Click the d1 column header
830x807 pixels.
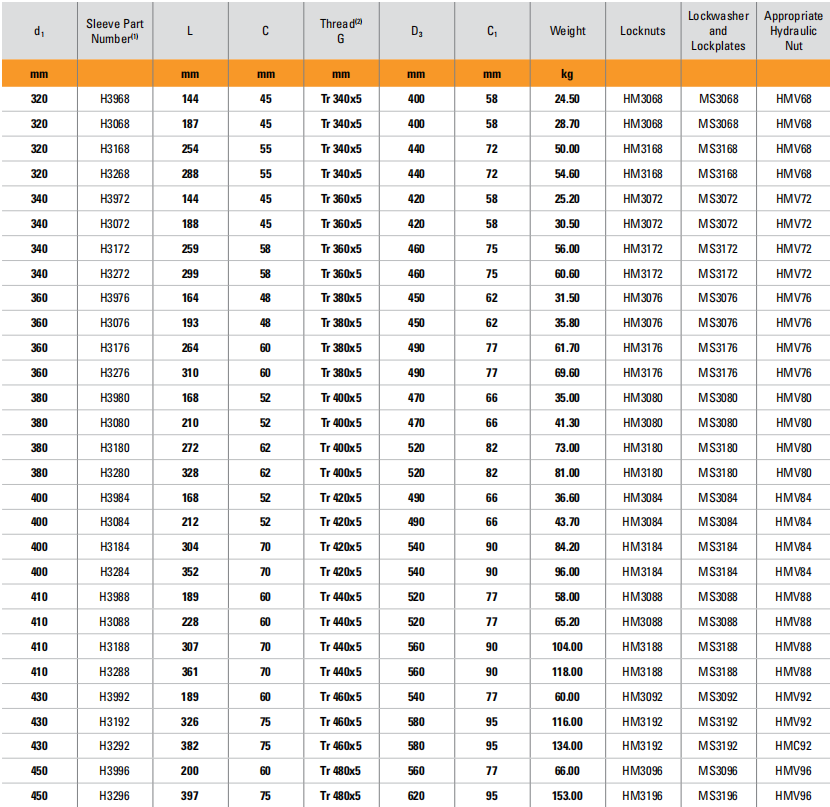pos(39,31)
